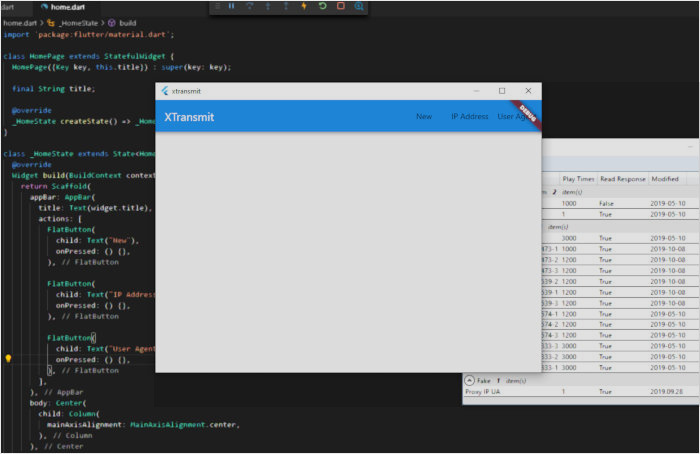Open the DevTools widget inspector icon

click(x=359, y=6)
